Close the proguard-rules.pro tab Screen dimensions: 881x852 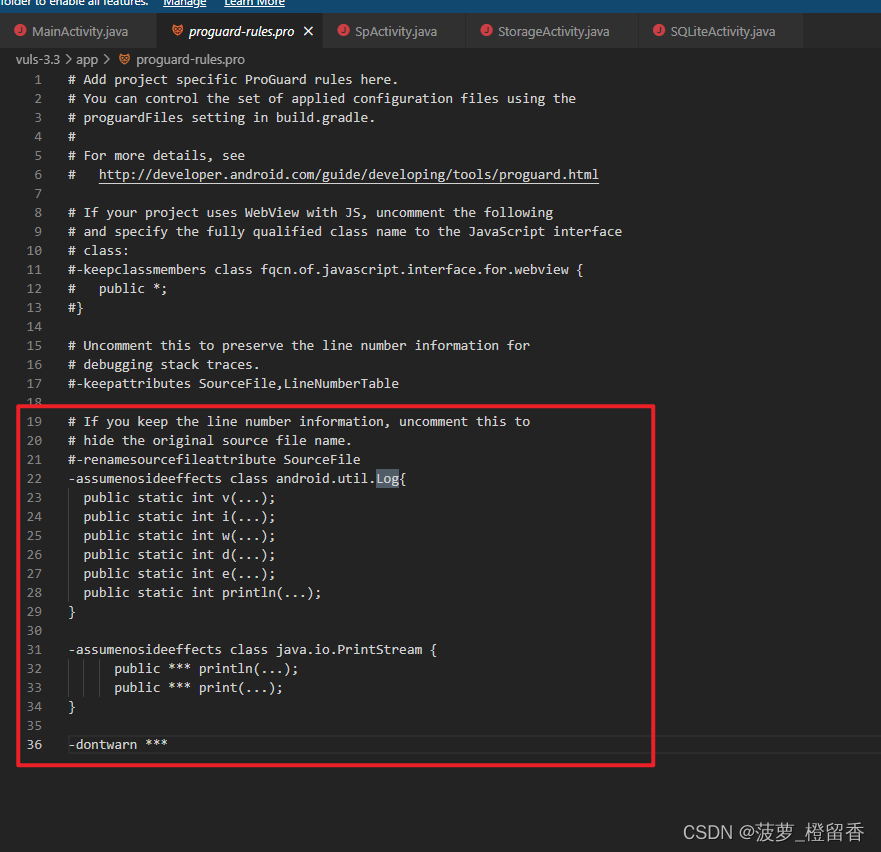click(308, 32)
